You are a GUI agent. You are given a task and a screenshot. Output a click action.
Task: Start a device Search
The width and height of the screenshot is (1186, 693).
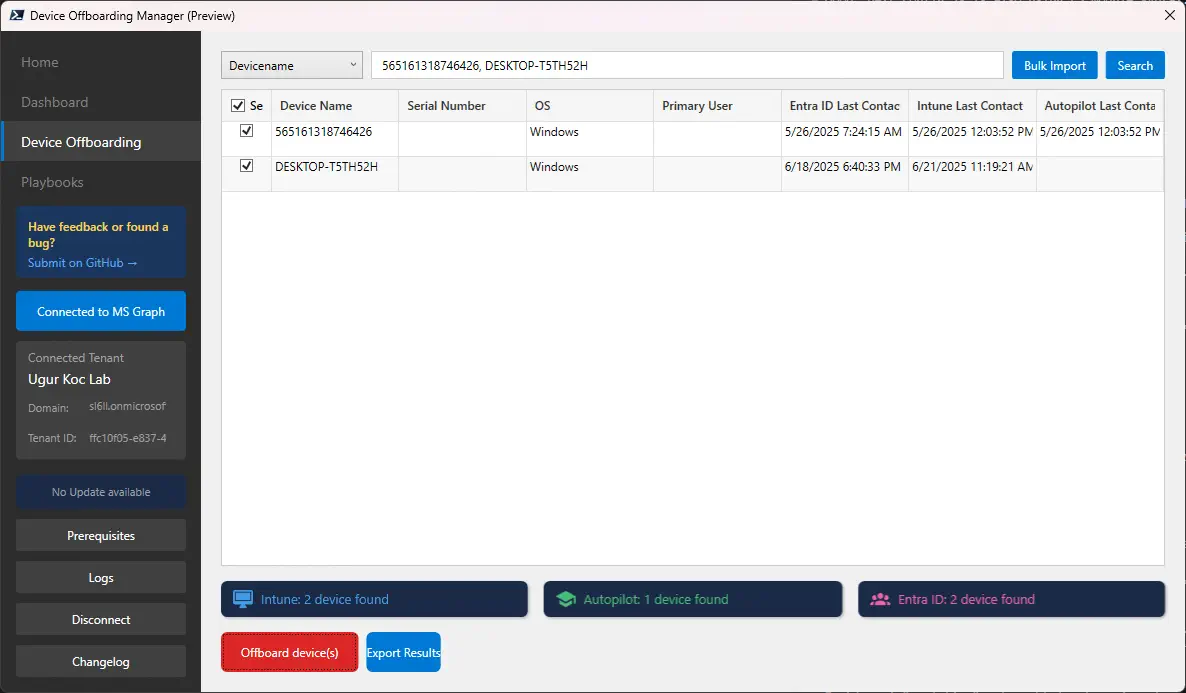1135,64
